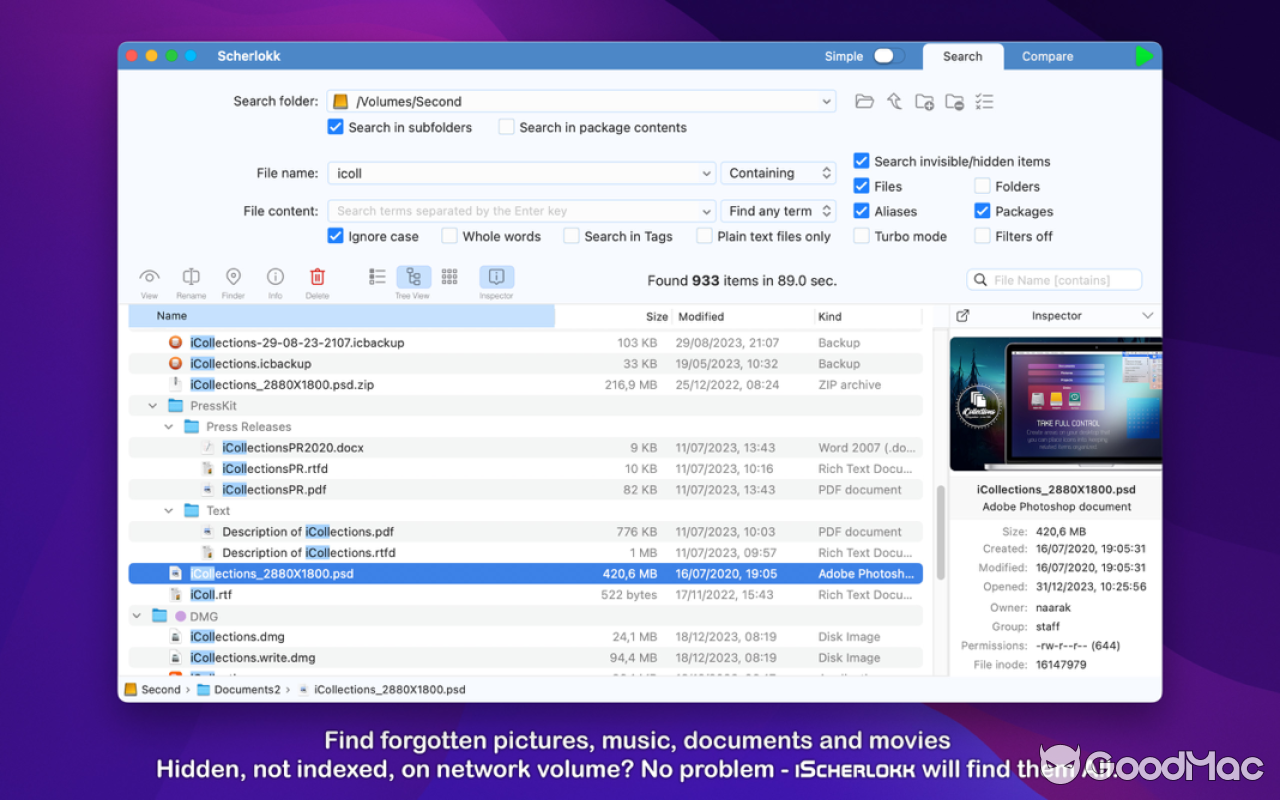Image resolution: width=1280 pixels, height=800 pixels.
Task: Enable Search in package contents
Action: pos(505,127)
